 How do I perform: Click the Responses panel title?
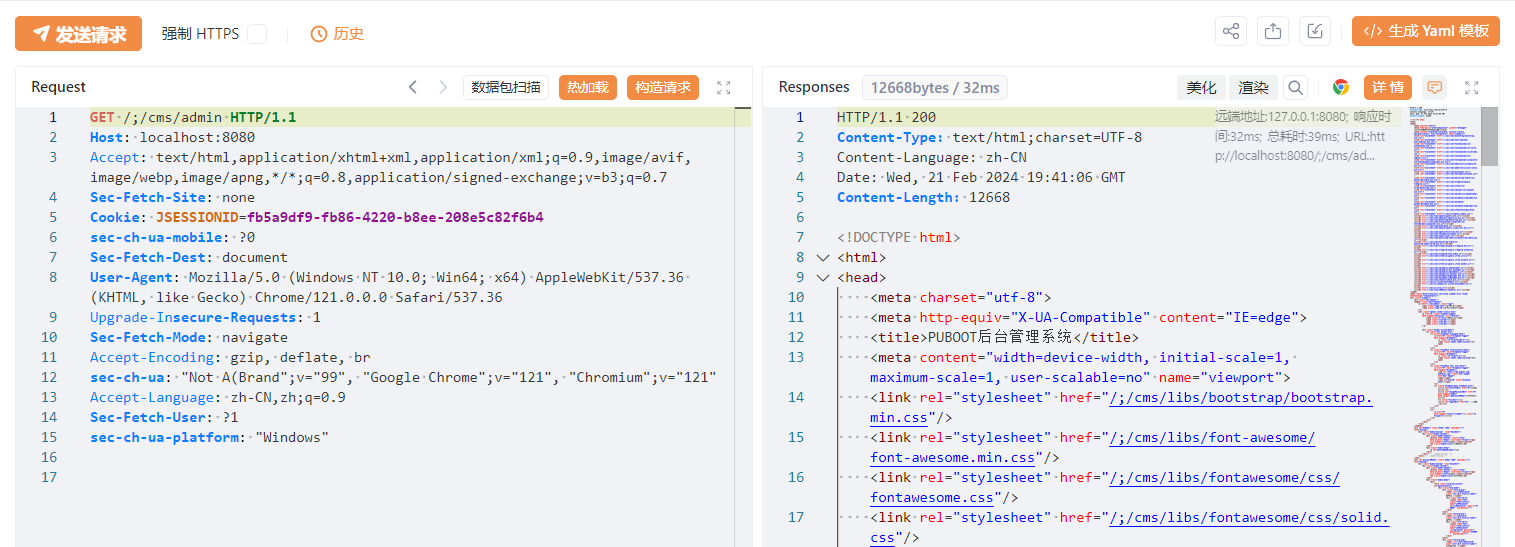tap(814, 87)
